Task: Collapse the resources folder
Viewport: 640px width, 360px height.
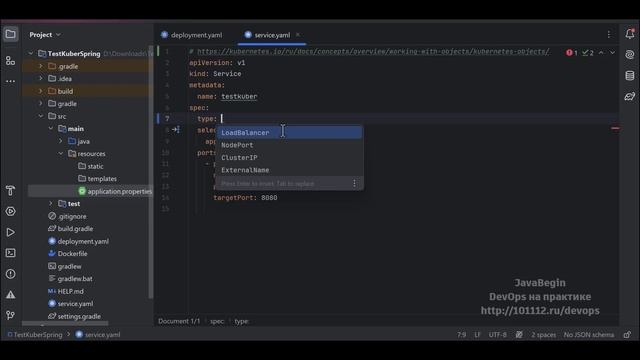Action: [60, 153]
